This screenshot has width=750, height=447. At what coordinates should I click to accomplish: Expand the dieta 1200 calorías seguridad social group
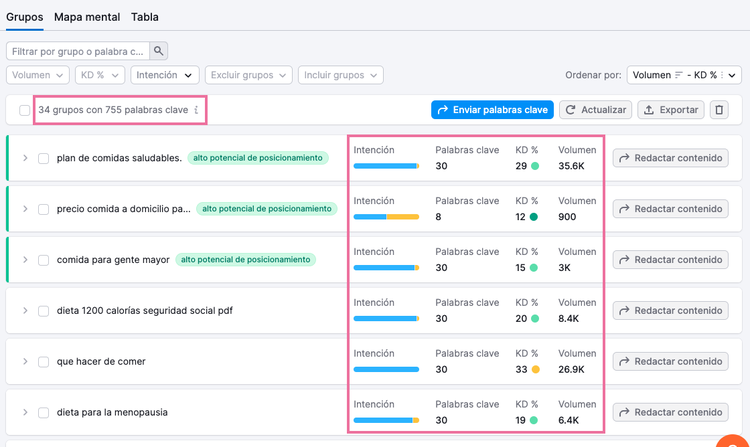25,311
